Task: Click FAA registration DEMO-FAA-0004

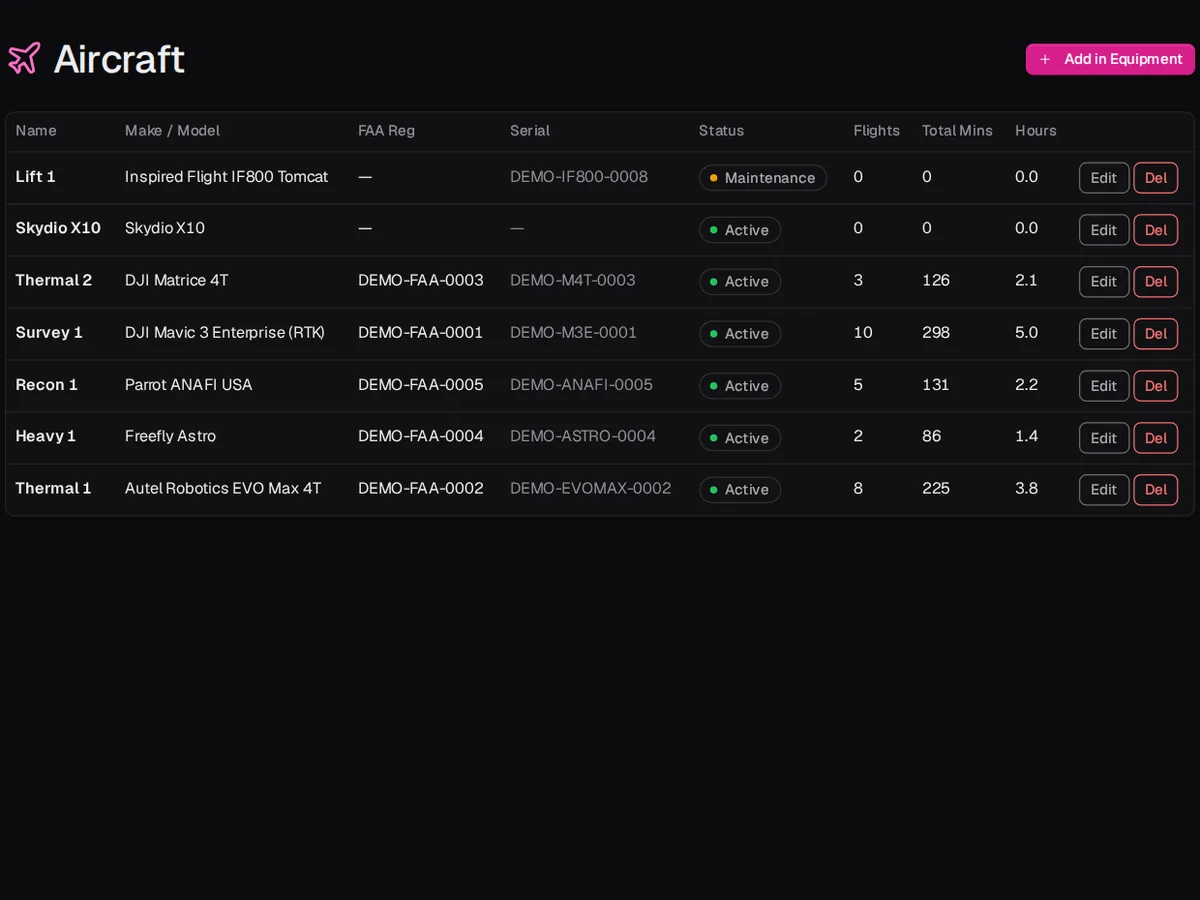Action: pos(421,437)
